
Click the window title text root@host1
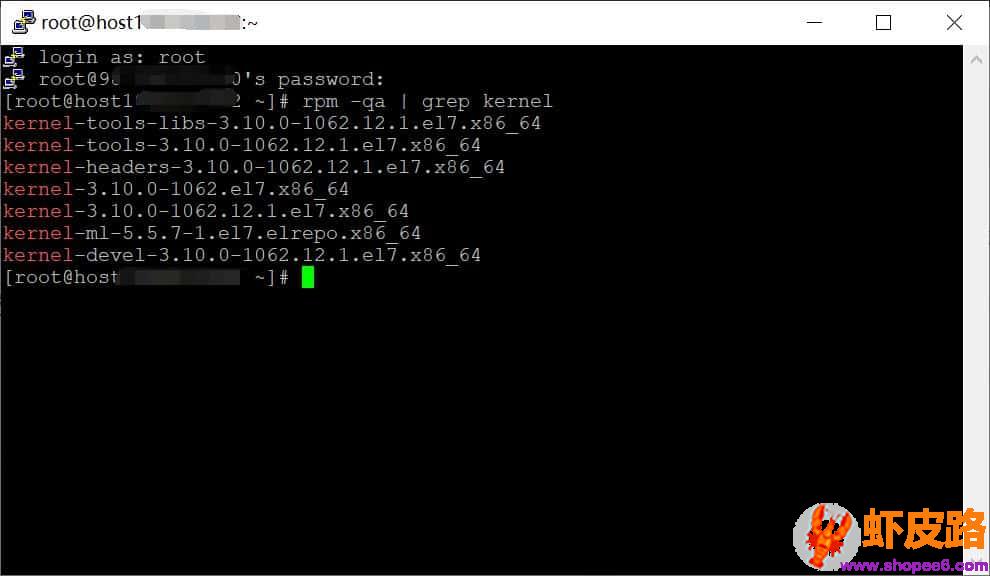(x=92, y=23)
